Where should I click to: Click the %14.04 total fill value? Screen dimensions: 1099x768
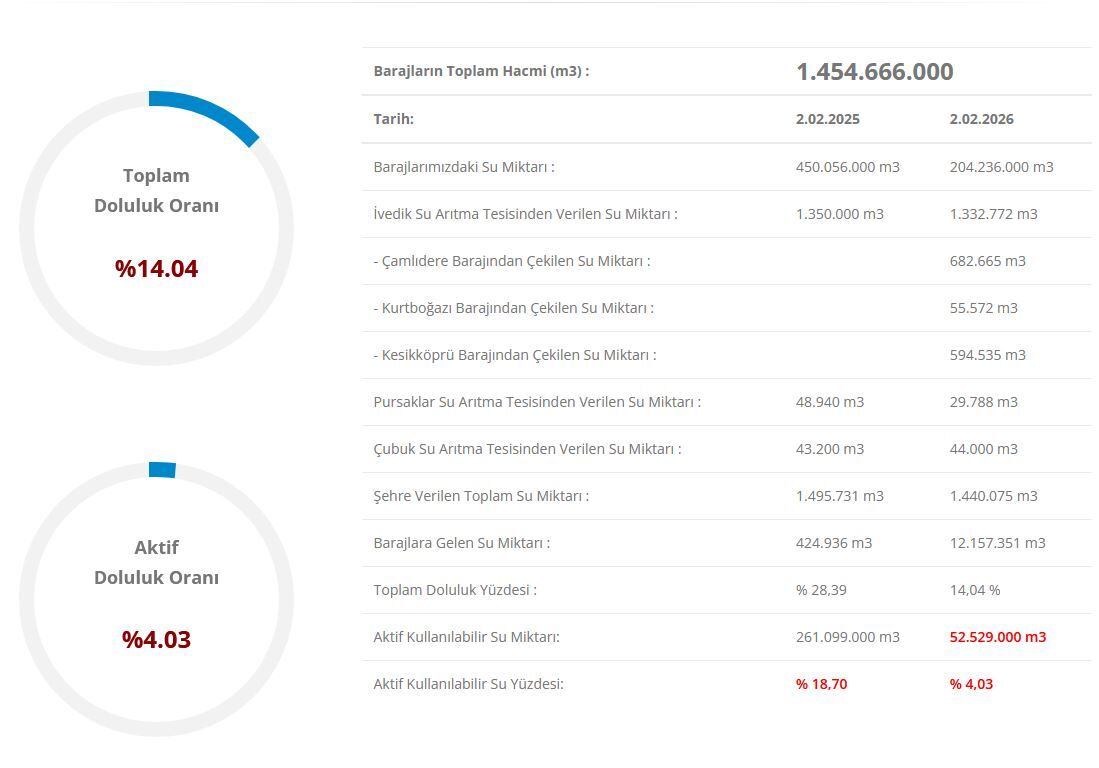(156, 268)
